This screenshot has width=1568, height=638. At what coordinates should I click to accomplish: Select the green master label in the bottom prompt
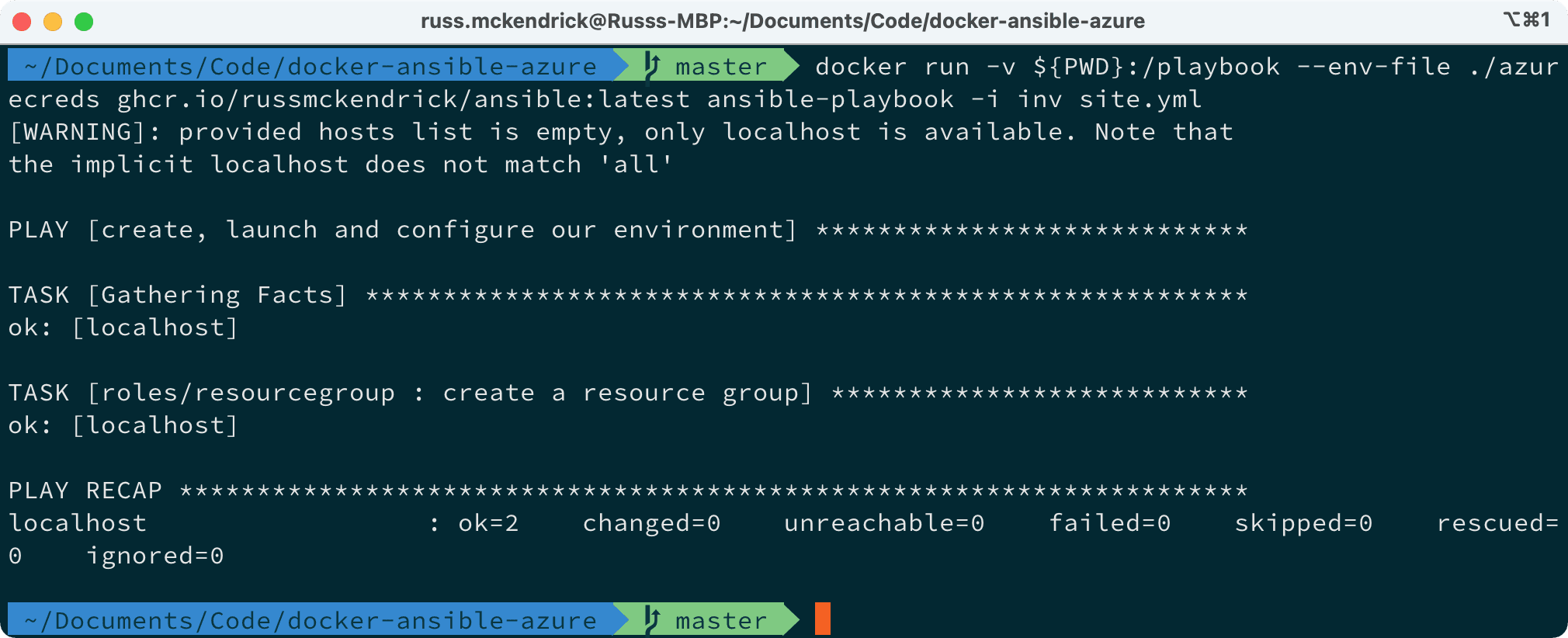click(x=720, y=620)
